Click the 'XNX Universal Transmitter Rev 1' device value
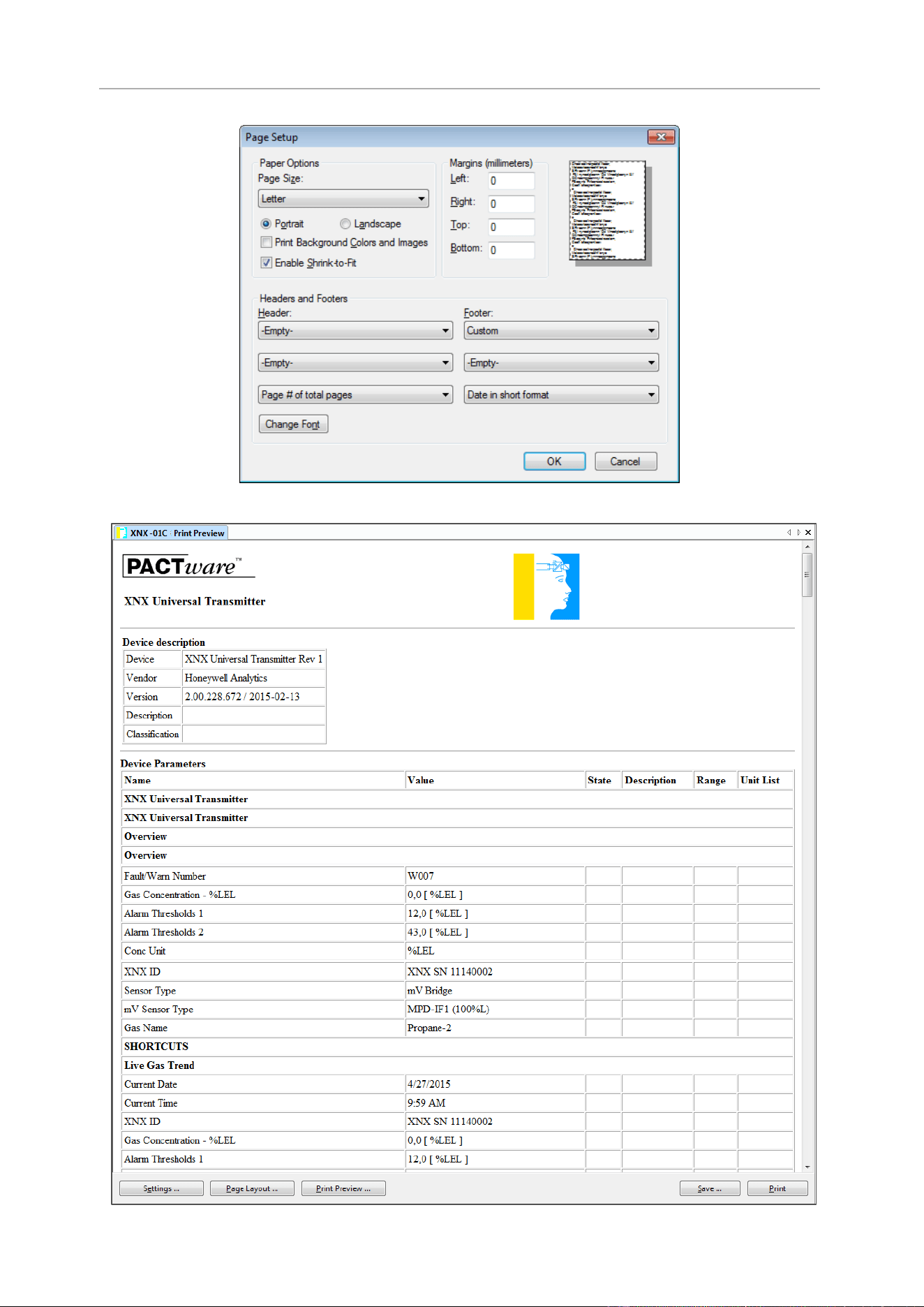The width and height of the screenshot is (924, 1307). point(254,659)
